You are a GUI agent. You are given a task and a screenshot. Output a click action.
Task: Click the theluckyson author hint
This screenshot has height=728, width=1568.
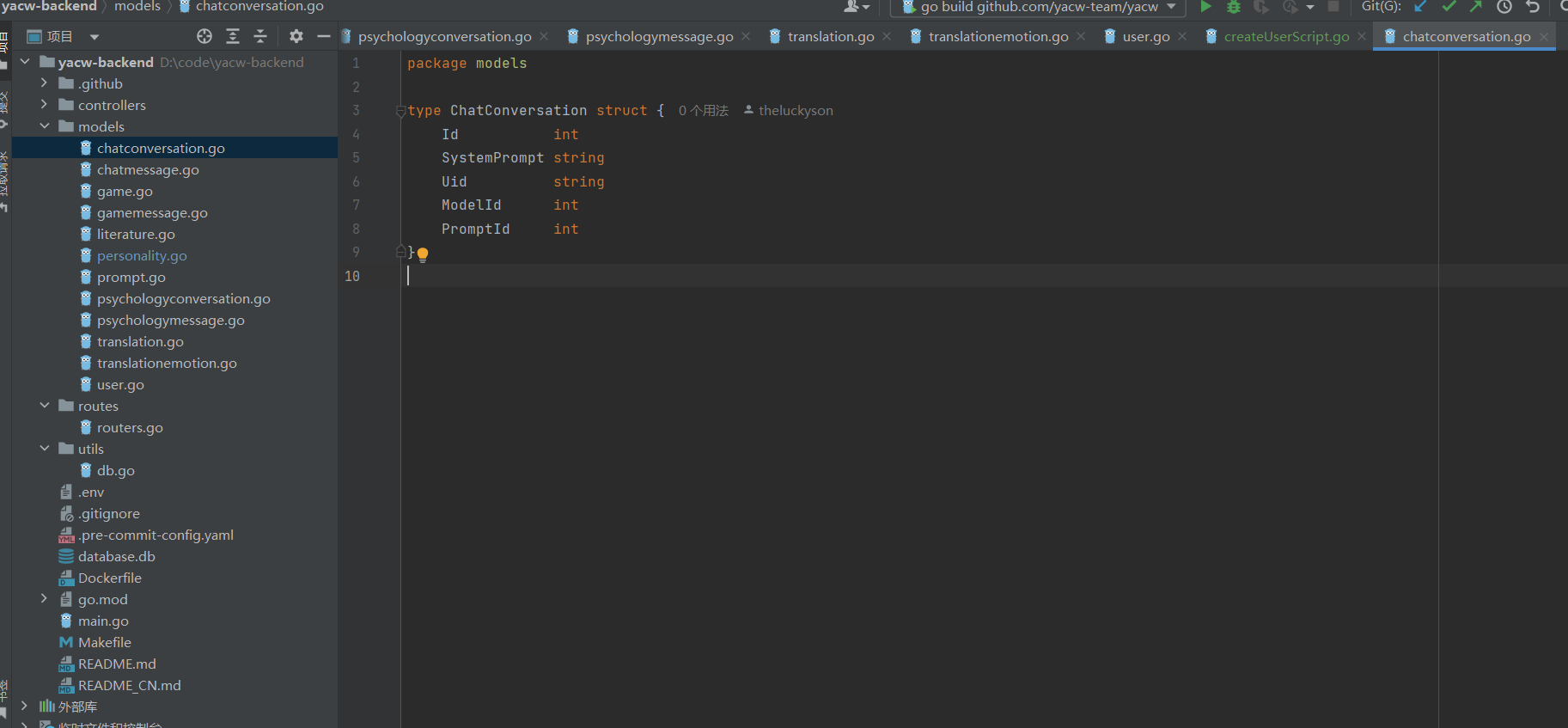point(795,111)
